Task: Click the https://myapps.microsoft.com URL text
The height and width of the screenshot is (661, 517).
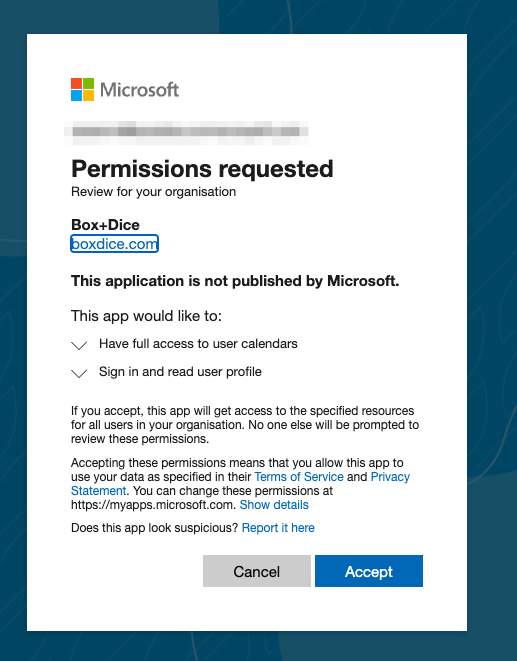Action: click(153, 505)
